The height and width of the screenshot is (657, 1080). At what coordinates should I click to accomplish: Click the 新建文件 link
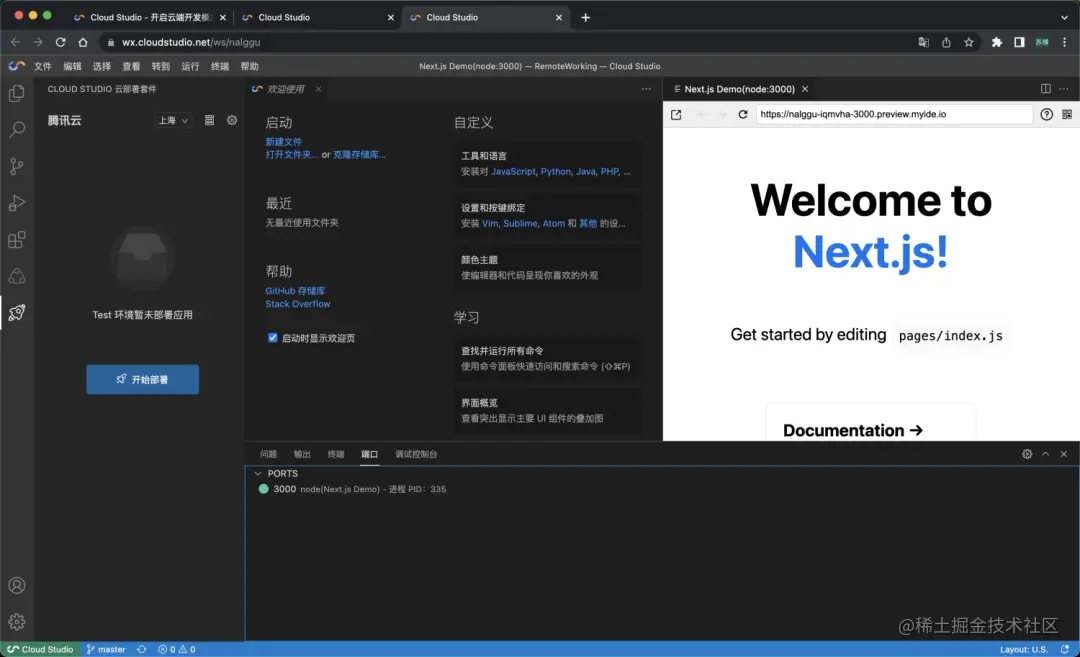tap(283, 141)
